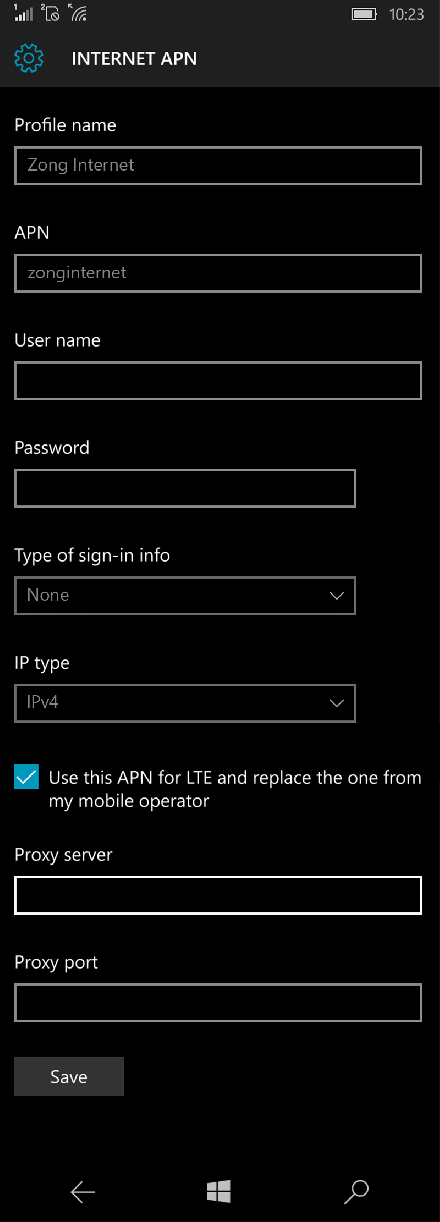
Task: Click the chevron on None dropdown
Action: [336, 596]
